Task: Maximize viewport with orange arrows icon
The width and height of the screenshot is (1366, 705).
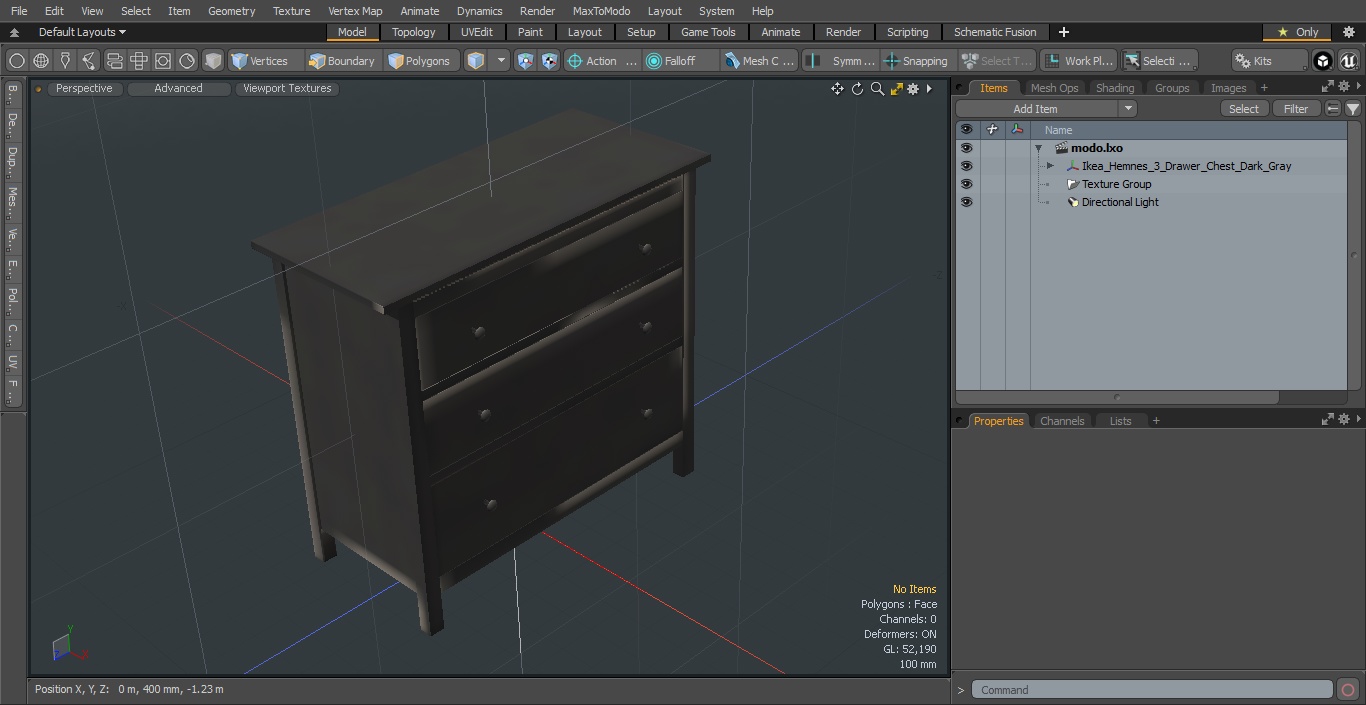Action: (x=896, y=89)
